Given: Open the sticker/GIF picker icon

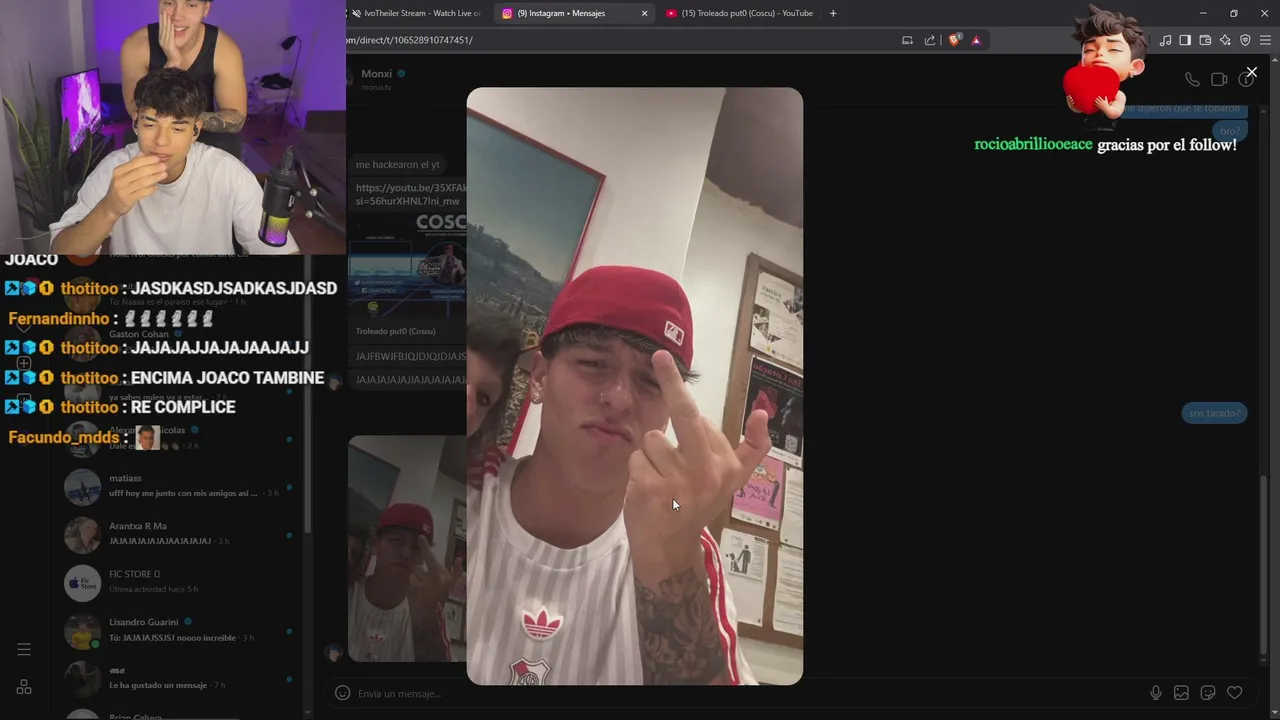Looking at the screenshot, I should click(x=1208, y=693).
